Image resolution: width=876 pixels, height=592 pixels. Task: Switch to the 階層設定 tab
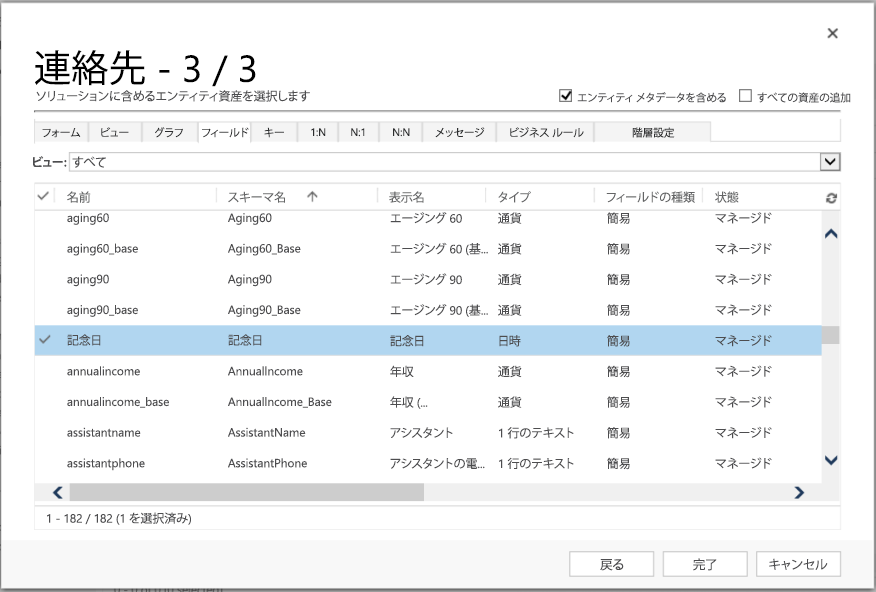653,132
